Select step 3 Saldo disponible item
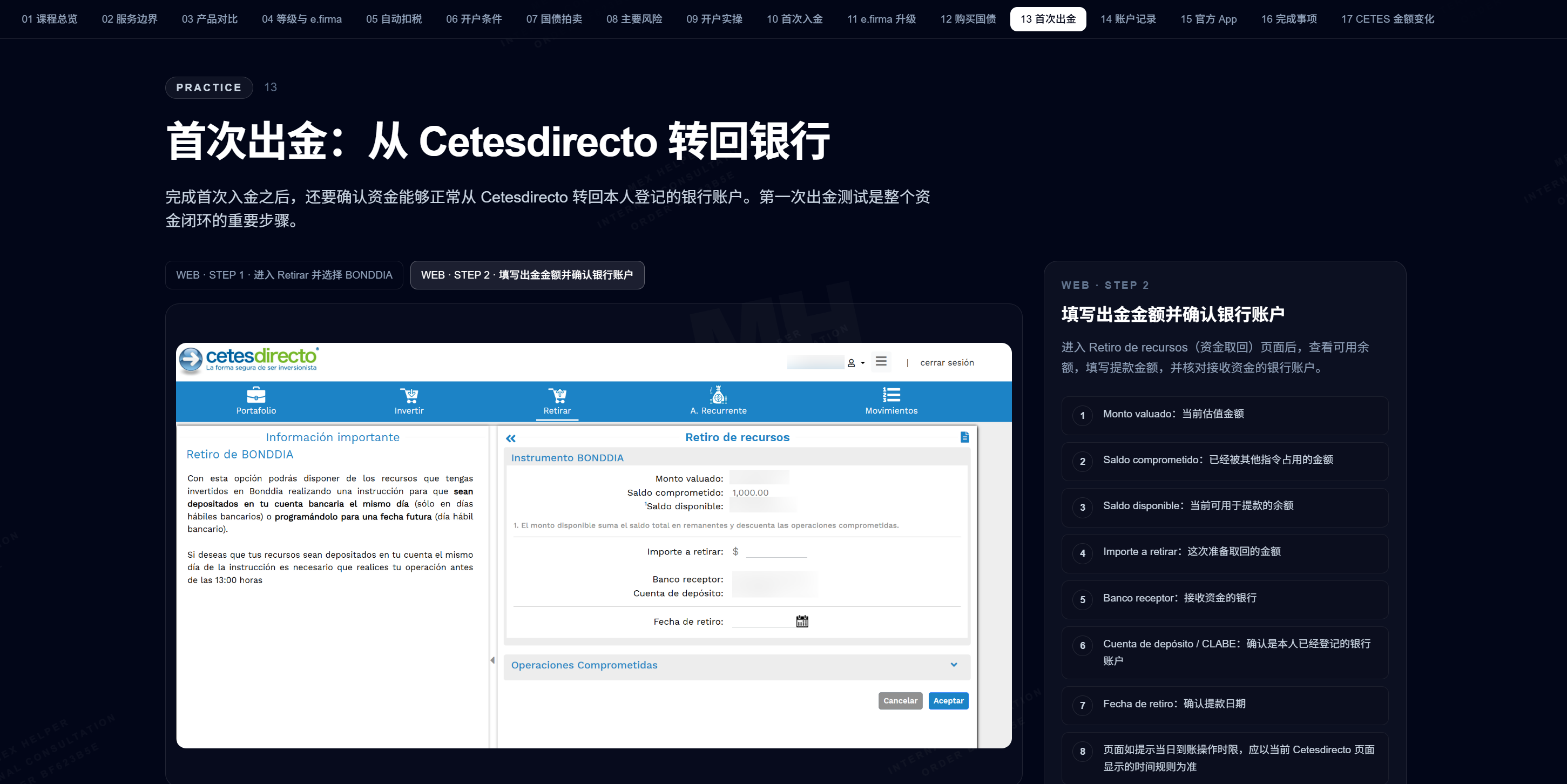Screen dimensions: 1567x784 [x=1225, y=507]
